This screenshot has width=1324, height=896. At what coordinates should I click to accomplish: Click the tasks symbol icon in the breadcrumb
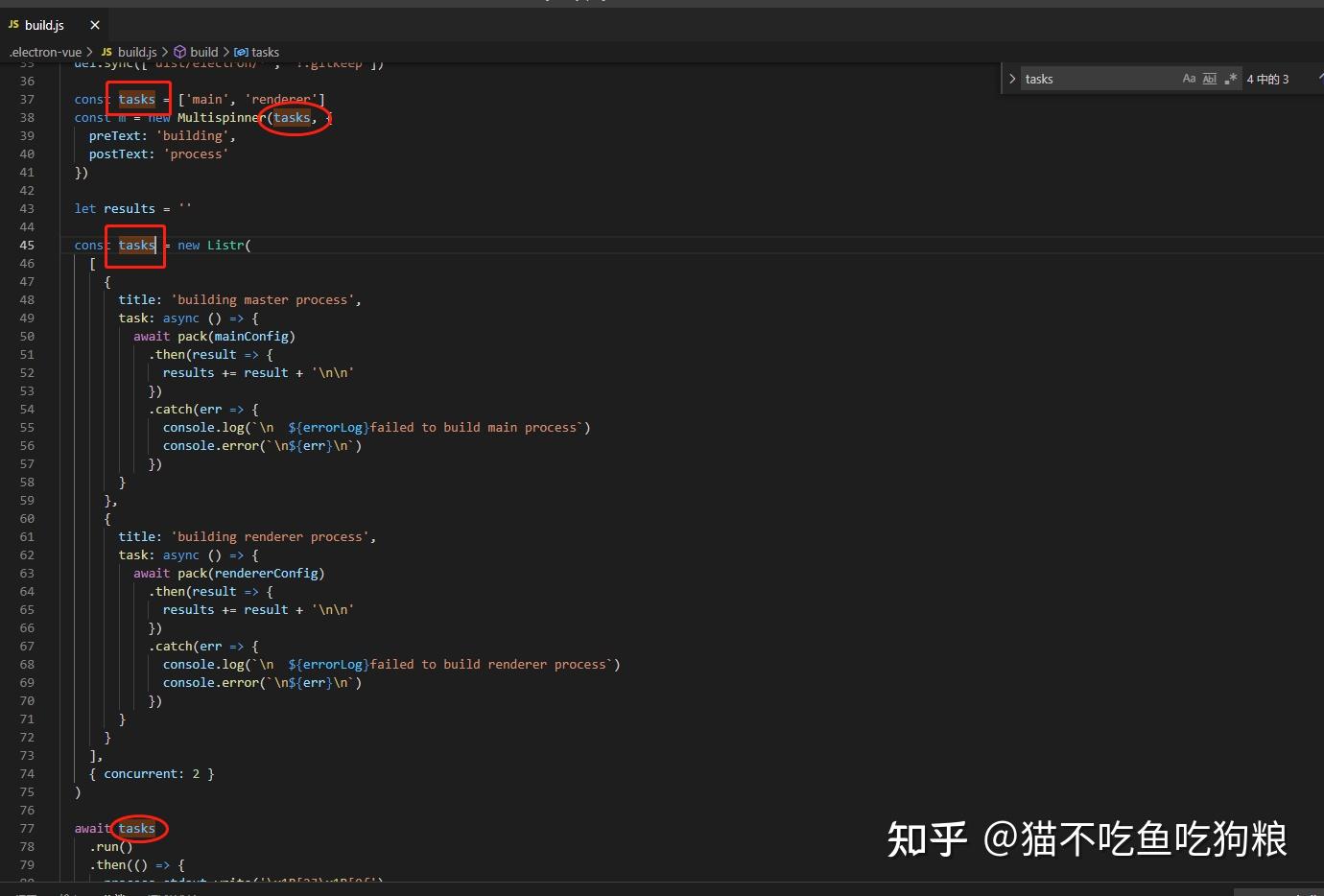(242, 52)
